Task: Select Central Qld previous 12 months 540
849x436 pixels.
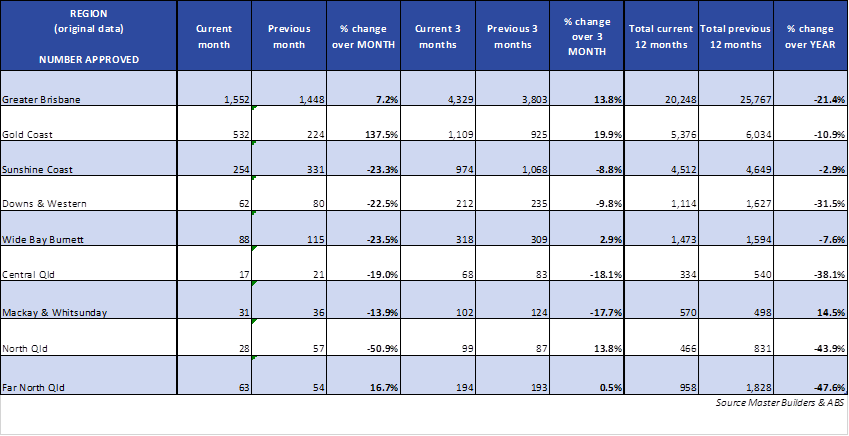Action: click(x=736, y=263)
